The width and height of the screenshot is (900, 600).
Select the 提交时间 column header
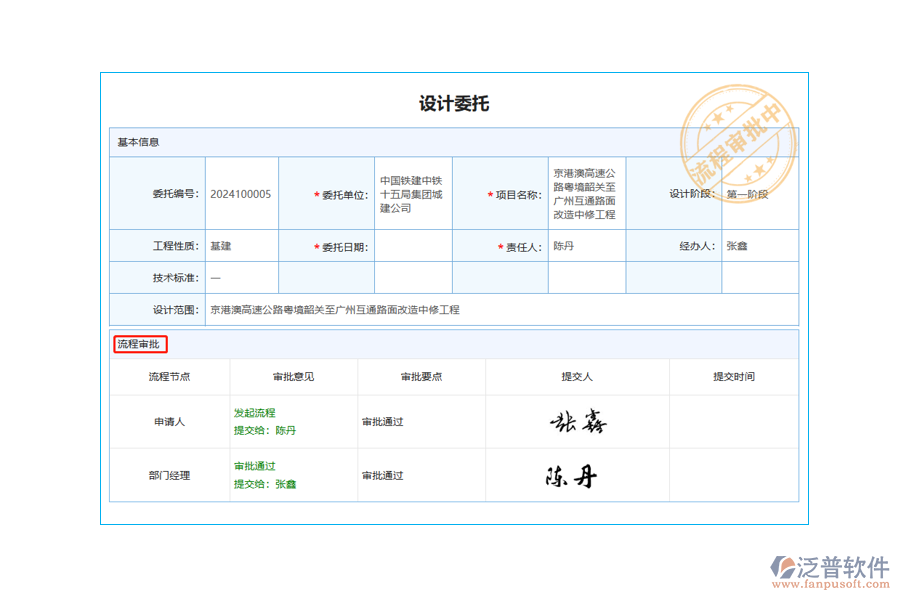734,376
